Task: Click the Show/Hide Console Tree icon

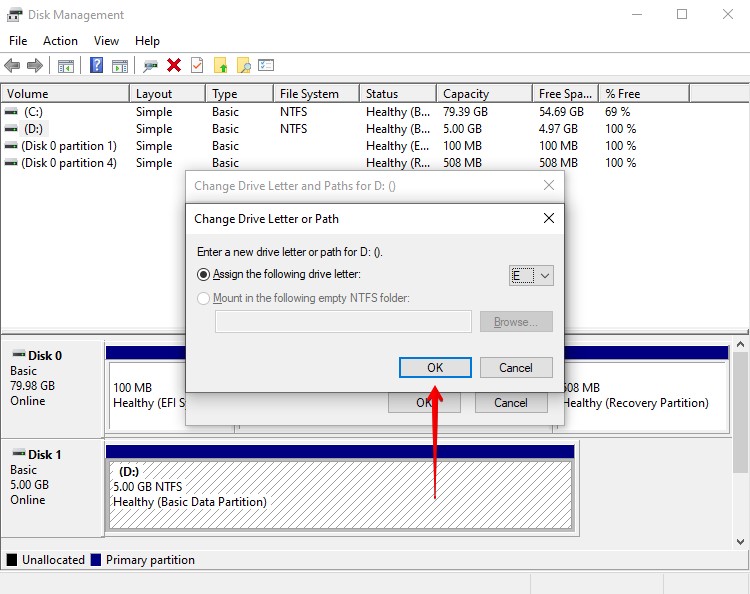Action: click(x=66, y=66)
